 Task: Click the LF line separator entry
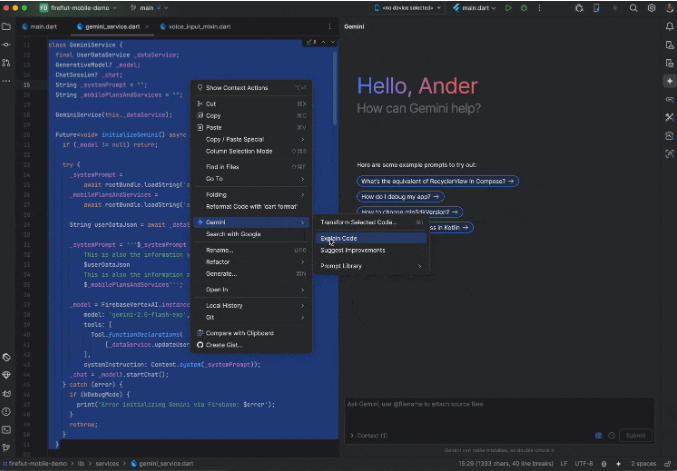pos(564,464)
